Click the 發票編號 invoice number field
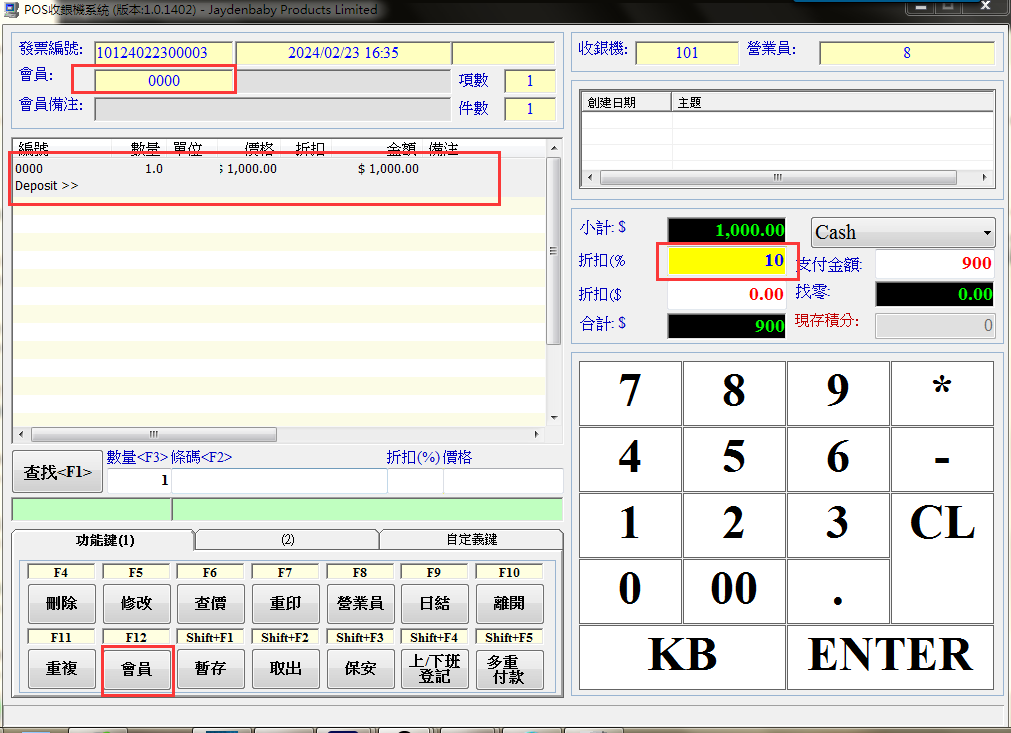Viewport: 1011px width, 733px height. 164,53
